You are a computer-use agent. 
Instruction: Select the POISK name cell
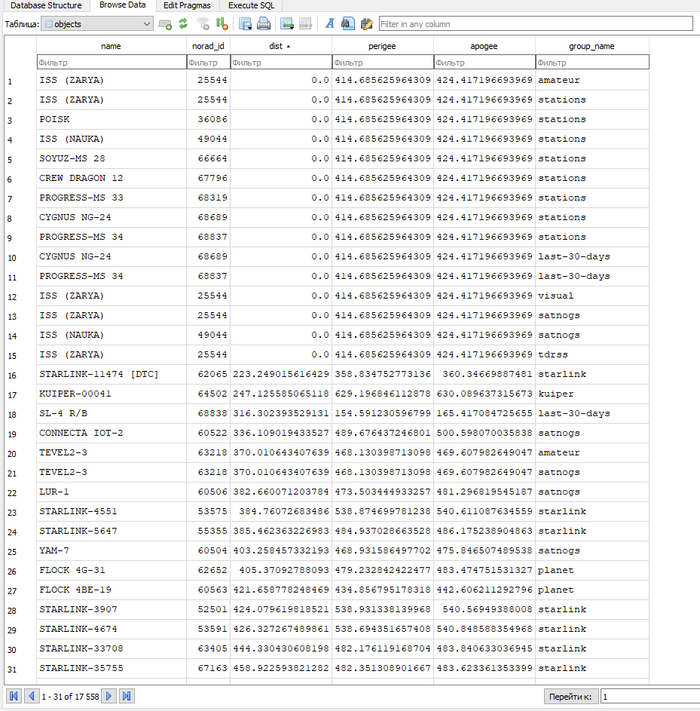[x=112, y=120]
